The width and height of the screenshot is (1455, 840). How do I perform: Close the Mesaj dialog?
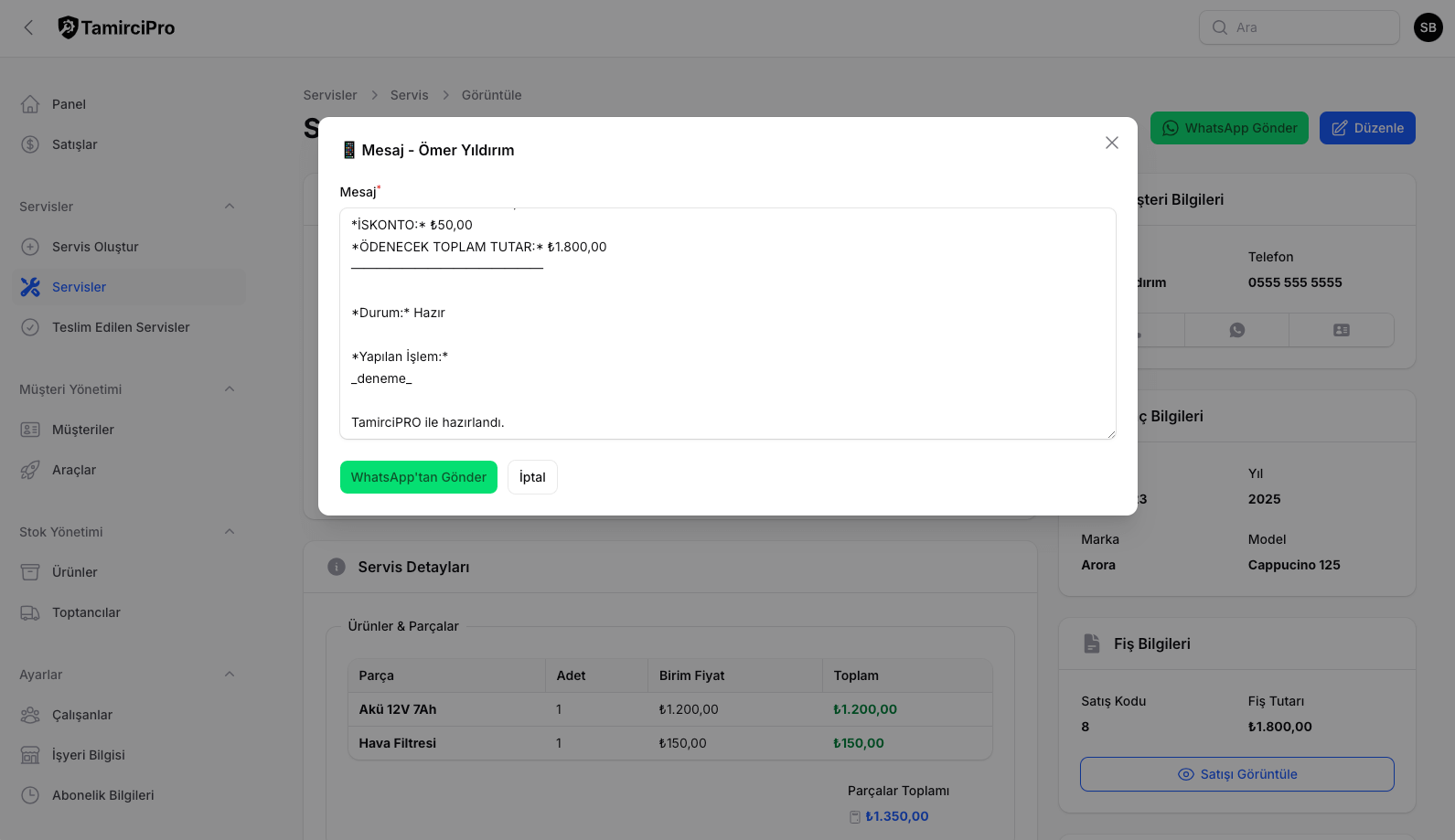click(x=1111, y=143)
